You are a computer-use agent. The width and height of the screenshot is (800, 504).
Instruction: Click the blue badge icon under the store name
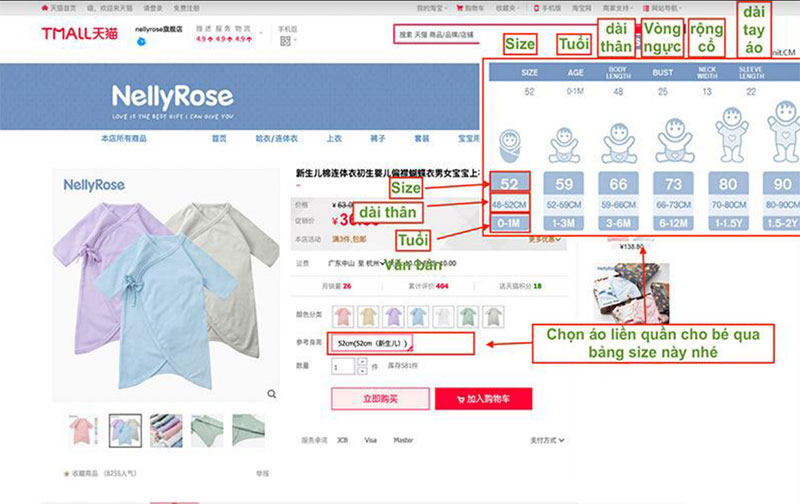tap(141, 41)
